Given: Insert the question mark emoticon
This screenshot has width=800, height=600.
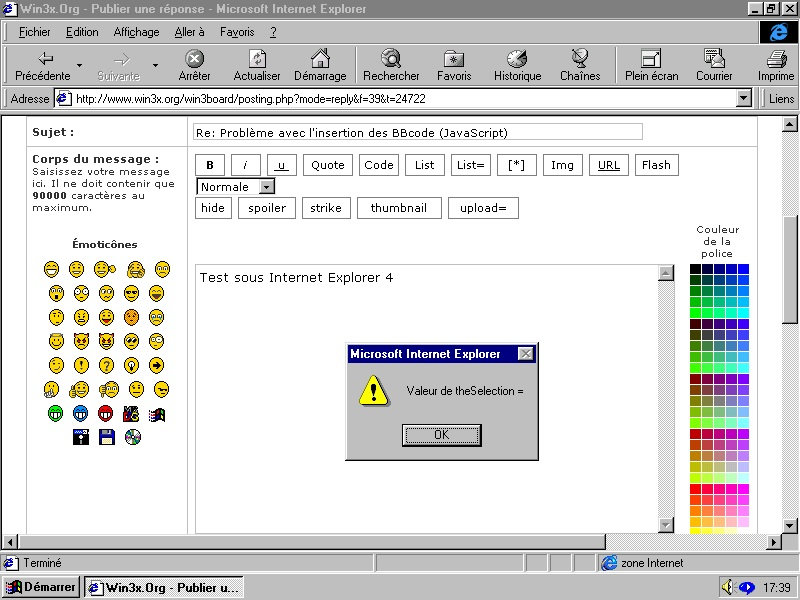Looking at the screenshot, I should [106, 365].
